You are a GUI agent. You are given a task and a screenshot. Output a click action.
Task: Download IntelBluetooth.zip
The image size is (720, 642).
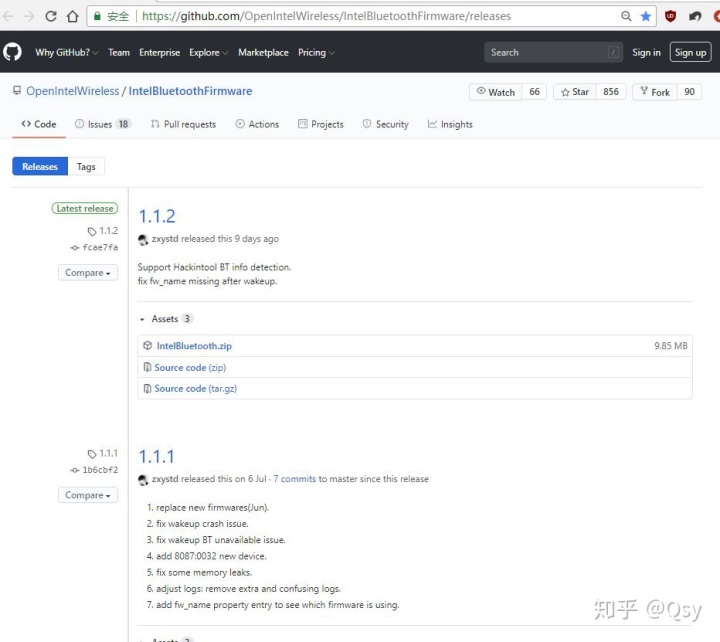[194, 346]
